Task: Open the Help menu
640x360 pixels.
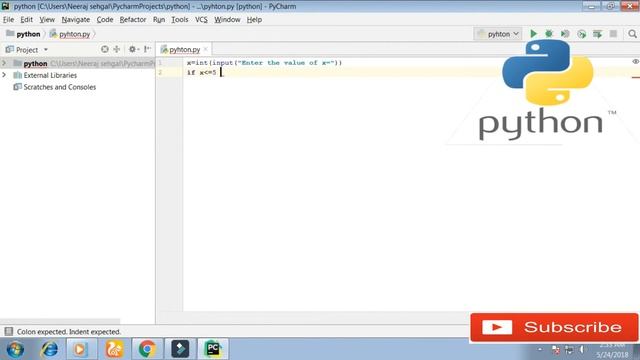Action: pos(254,20)
